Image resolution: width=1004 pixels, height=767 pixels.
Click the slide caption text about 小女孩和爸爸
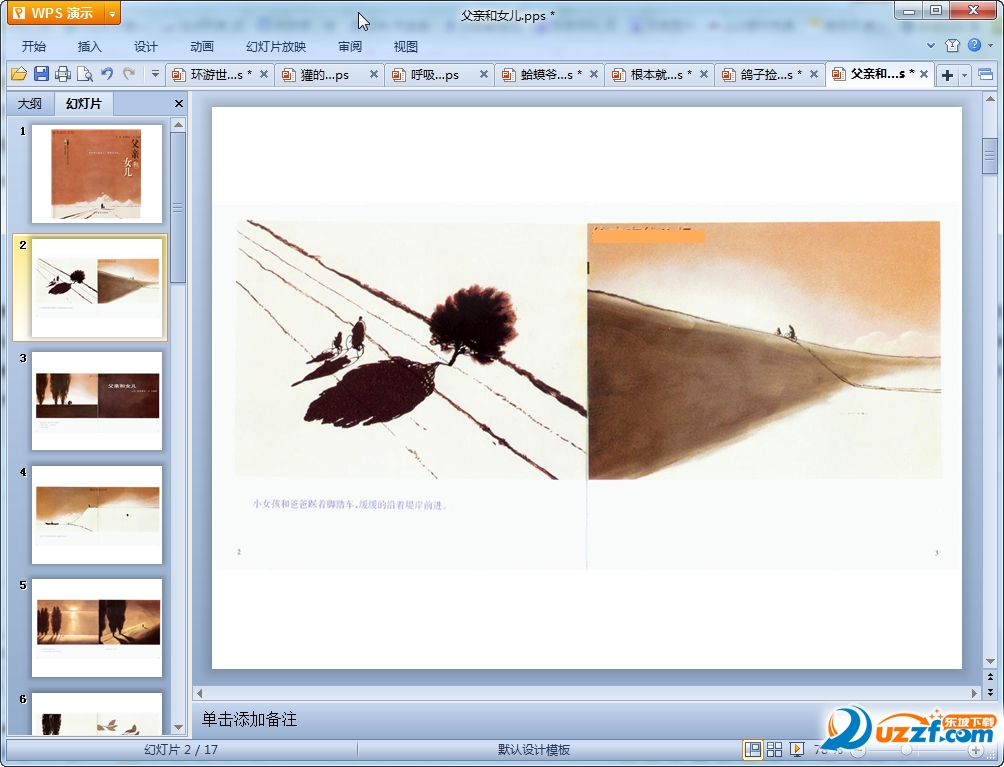point(350,505)
